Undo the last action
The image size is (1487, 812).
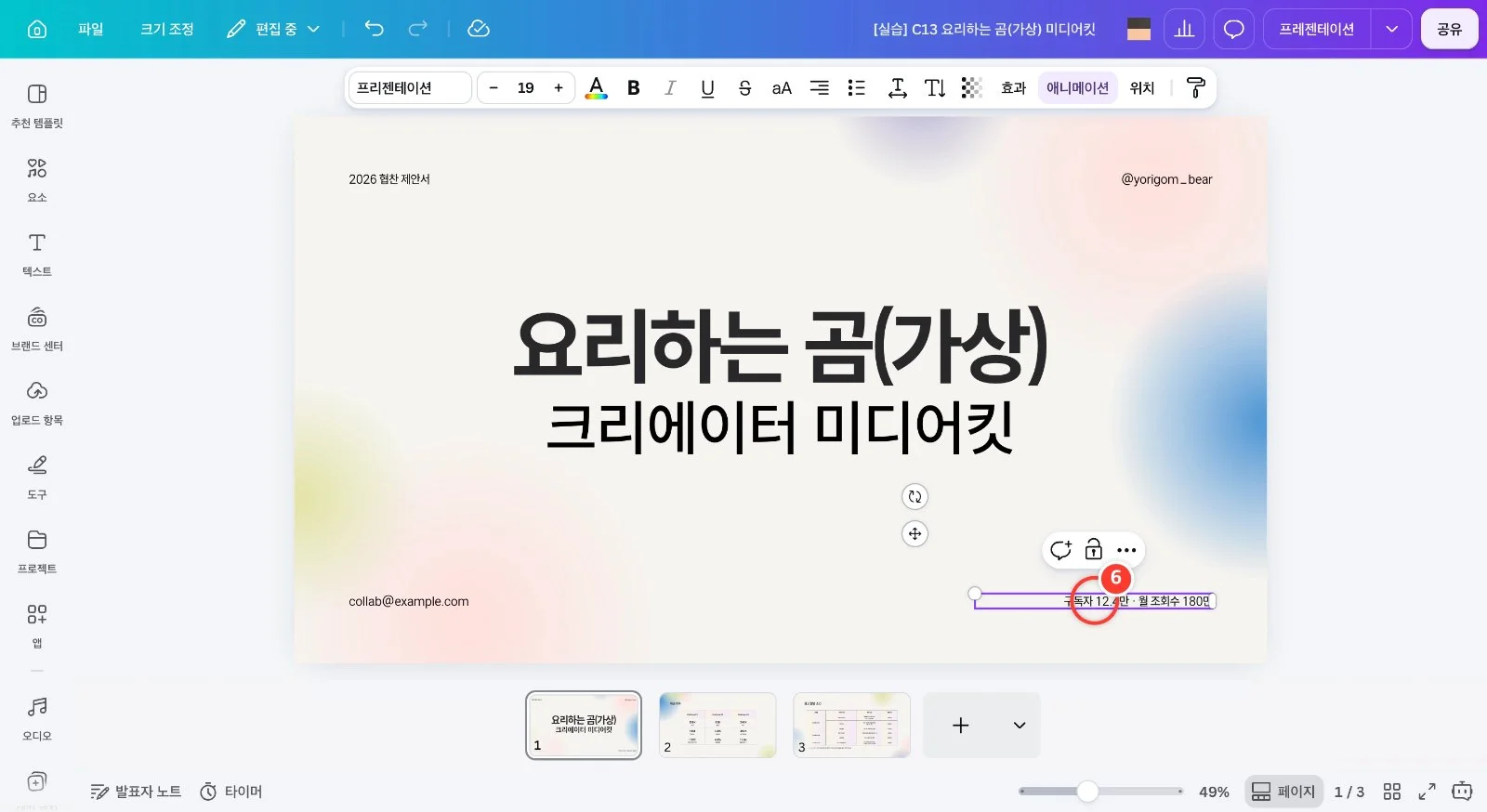point(374,29)
